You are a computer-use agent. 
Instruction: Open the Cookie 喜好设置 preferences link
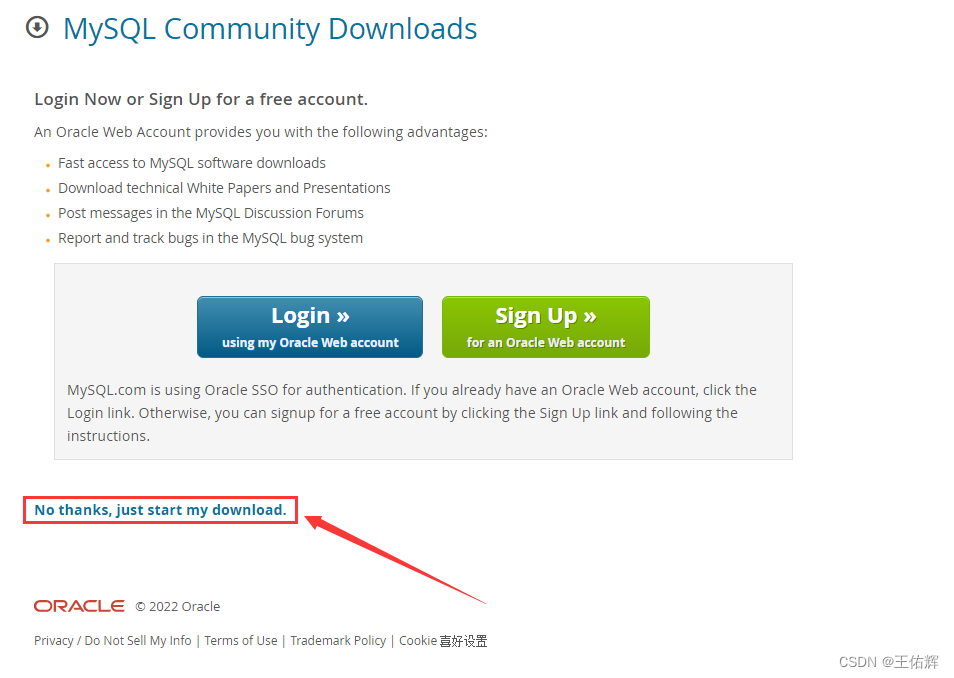443,641
